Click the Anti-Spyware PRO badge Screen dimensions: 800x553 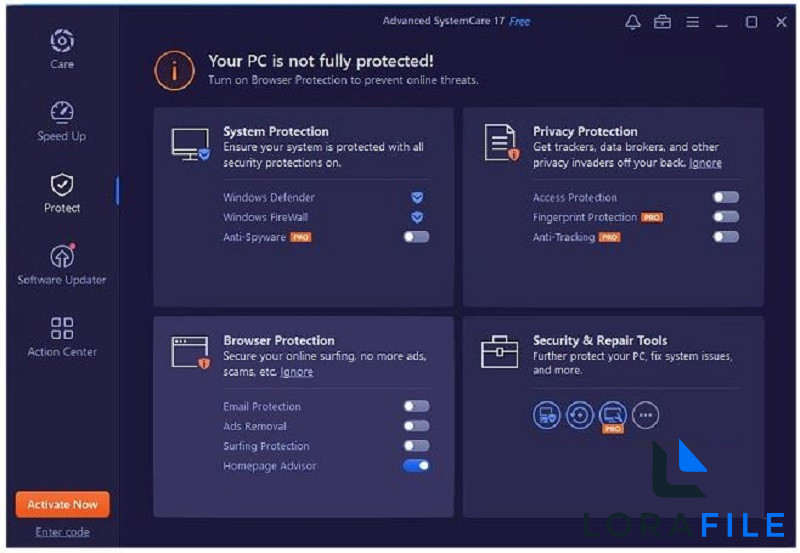[301, 237]
